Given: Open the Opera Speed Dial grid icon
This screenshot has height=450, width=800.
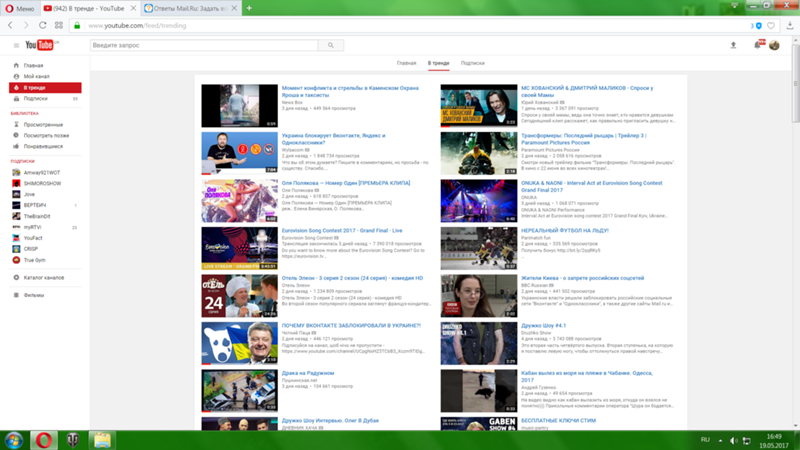Looking at the screenshot, I should click(59, 25).
